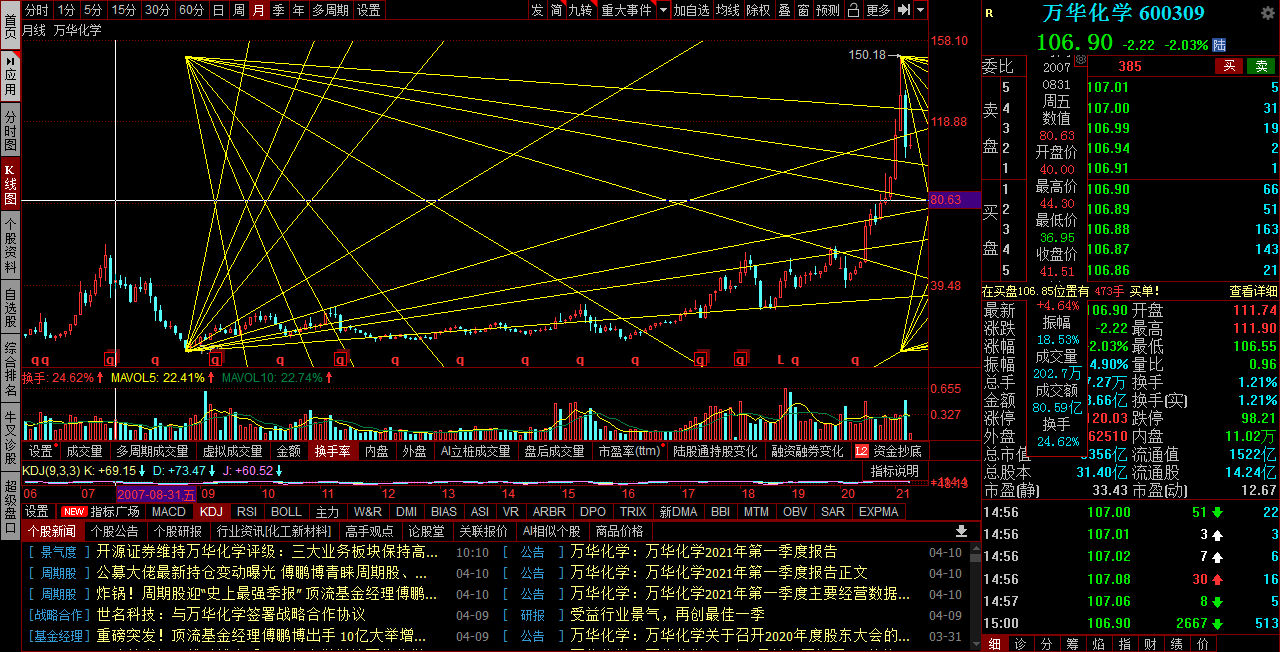This screenshot has height=652, width=1280.
Task: Click the green 卖 (sell) button
Action: pos(1261,66)
